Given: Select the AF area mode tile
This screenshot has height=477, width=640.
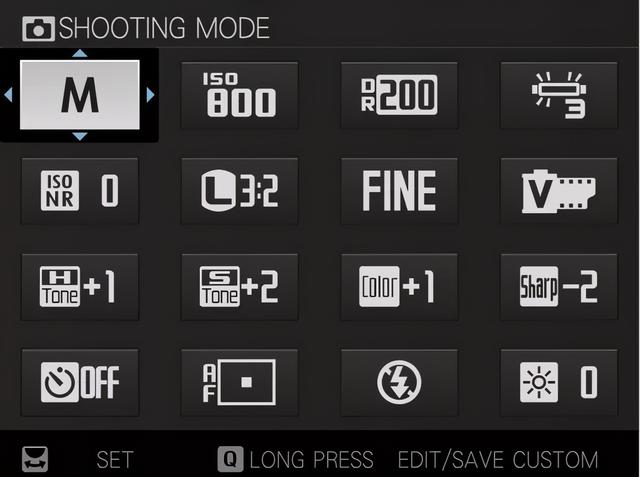Looking at the screenshot, I should [240, 382].
